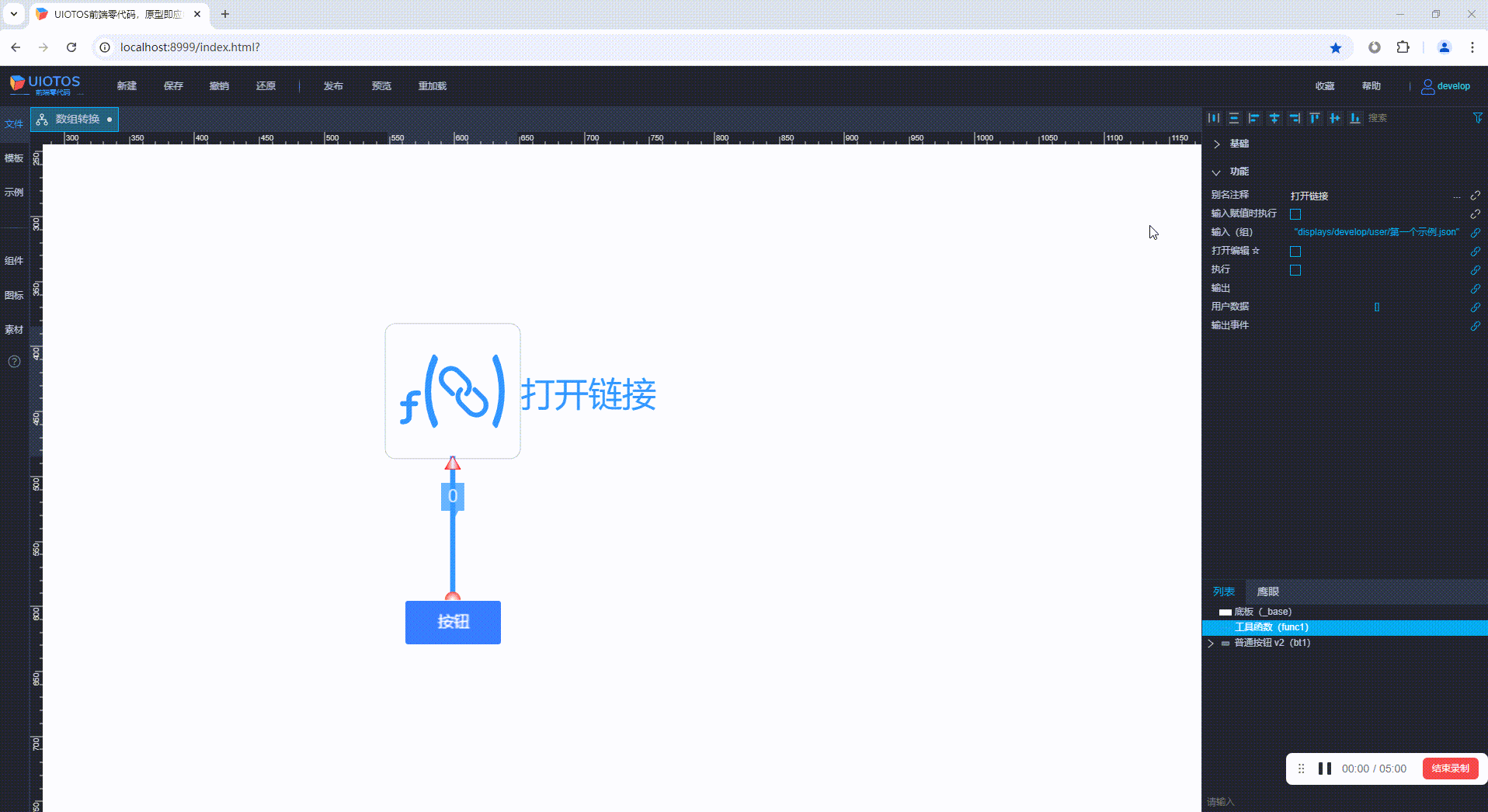Collapse the 功能 property section
The image size is (1488, 812).
[x=1217, y=172]
